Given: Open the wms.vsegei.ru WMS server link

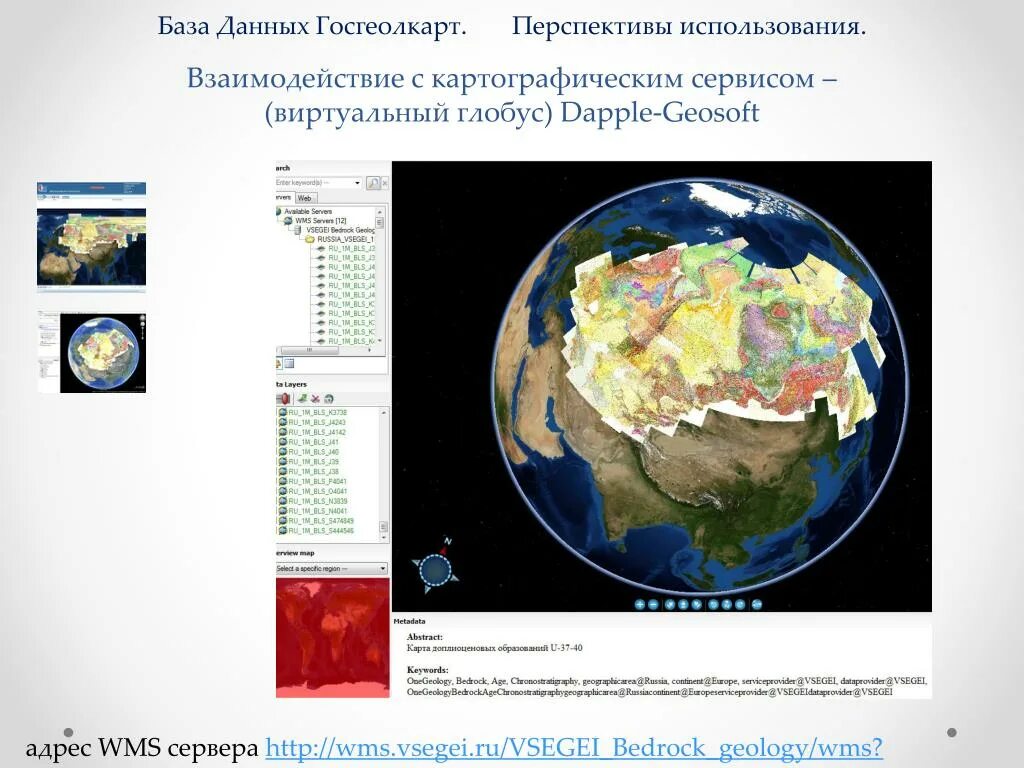Looking at the screenshot, I should click(573, 747).
